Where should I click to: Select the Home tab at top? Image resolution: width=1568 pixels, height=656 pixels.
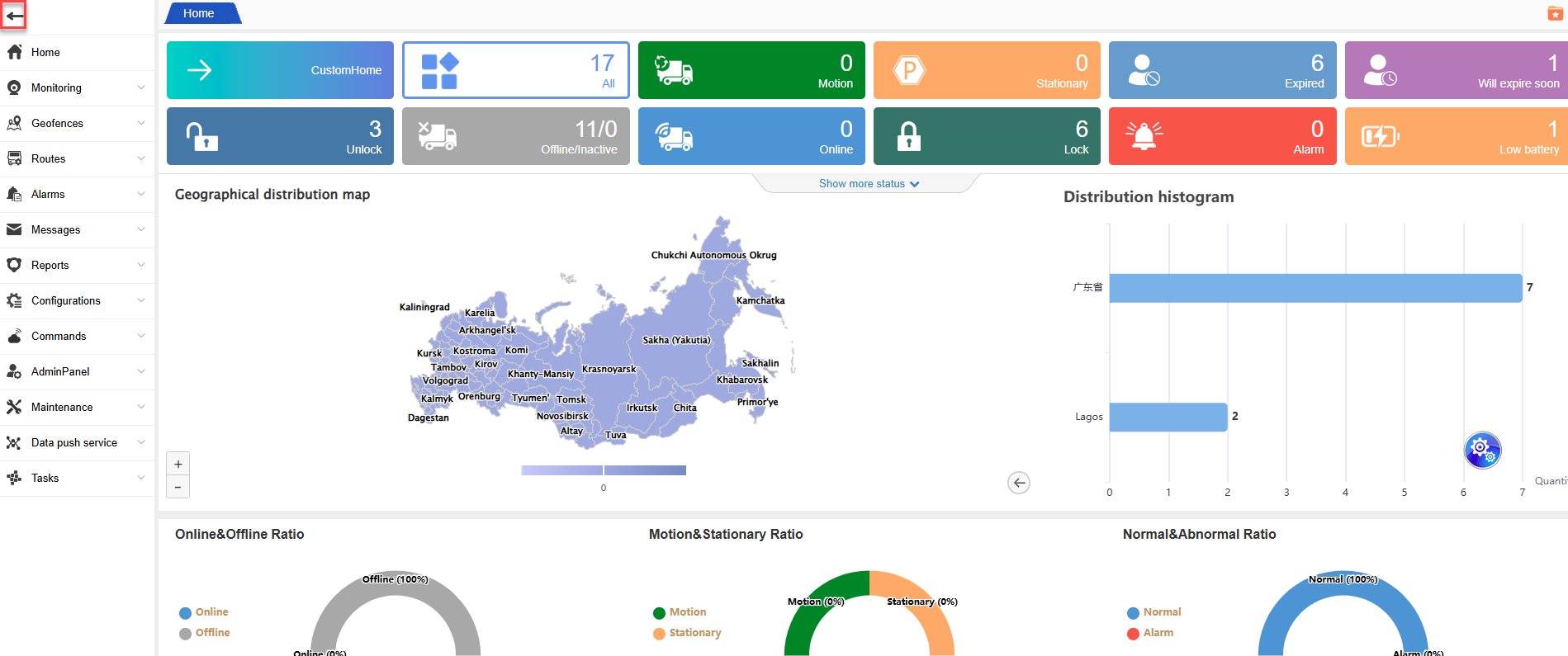point(199,13)
